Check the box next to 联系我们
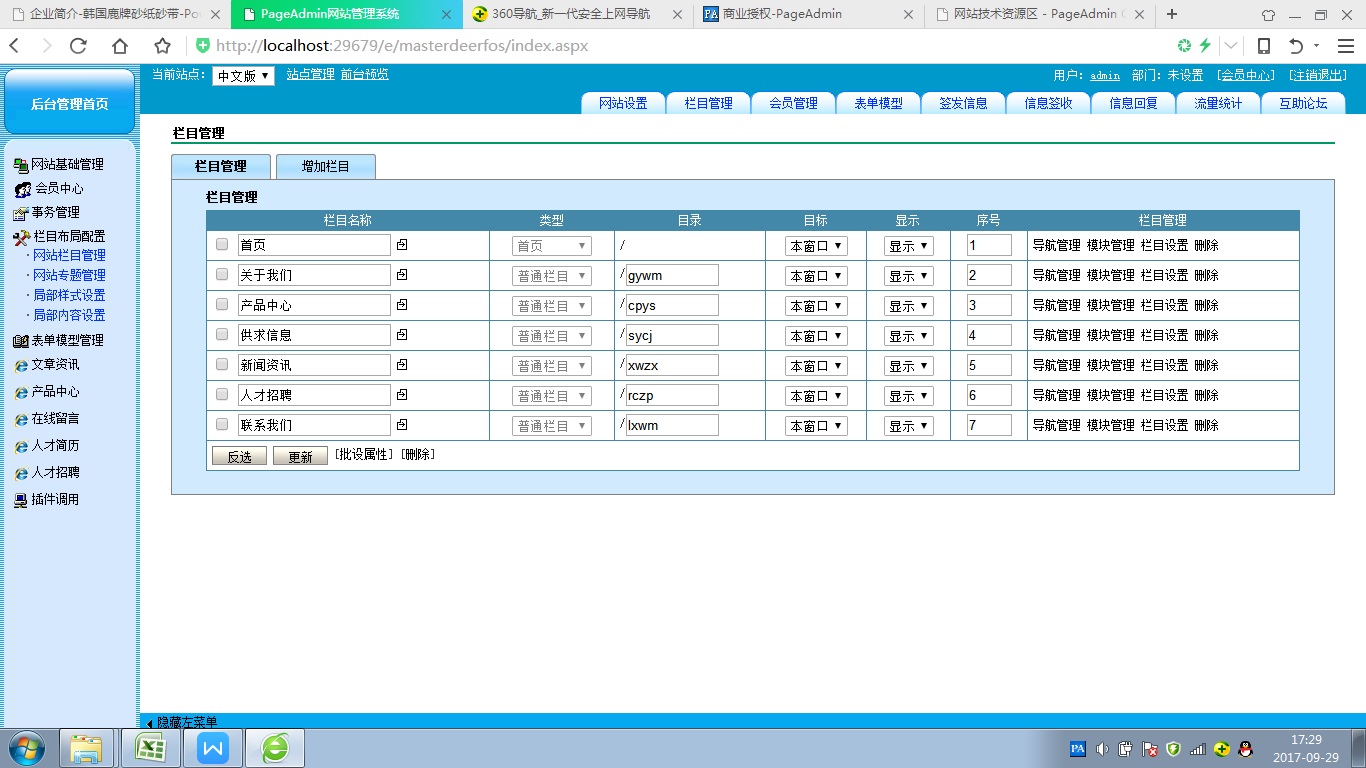The height and width of the screenshot is (768, 1366). point(222,425)
